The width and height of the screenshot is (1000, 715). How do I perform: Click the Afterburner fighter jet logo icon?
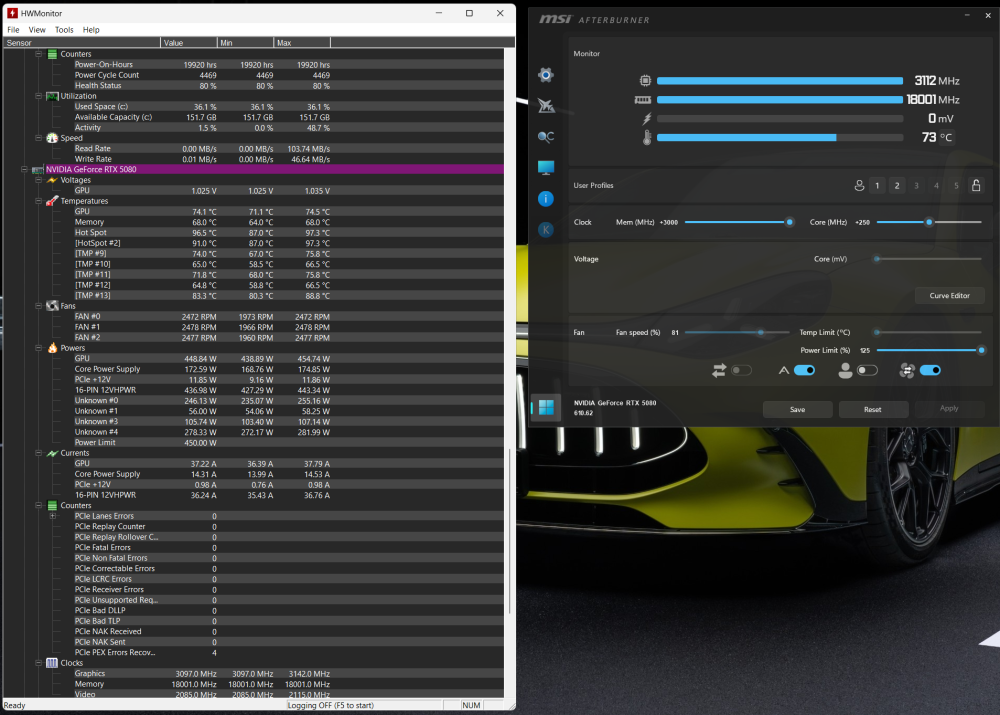coord(546,106)
